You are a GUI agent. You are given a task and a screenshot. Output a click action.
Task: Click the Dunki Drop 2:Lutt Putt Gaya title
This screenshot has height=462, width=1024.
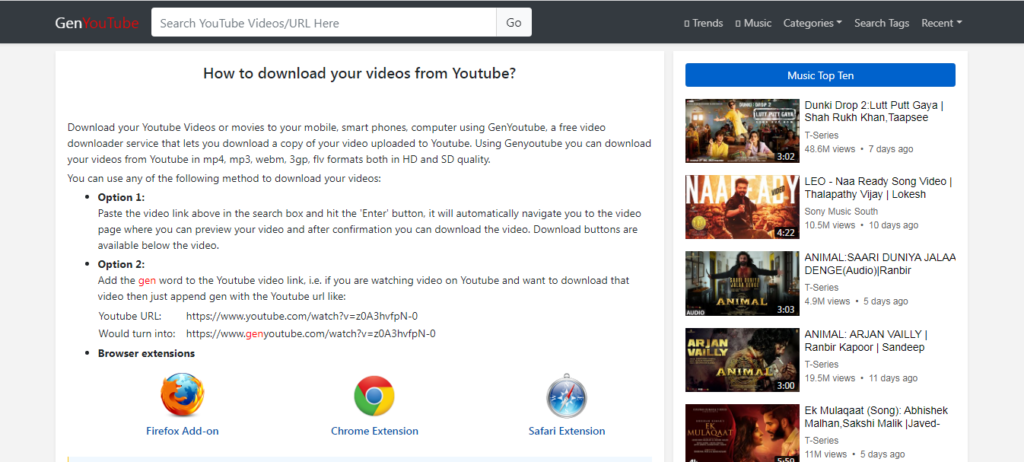click(874, 111)
